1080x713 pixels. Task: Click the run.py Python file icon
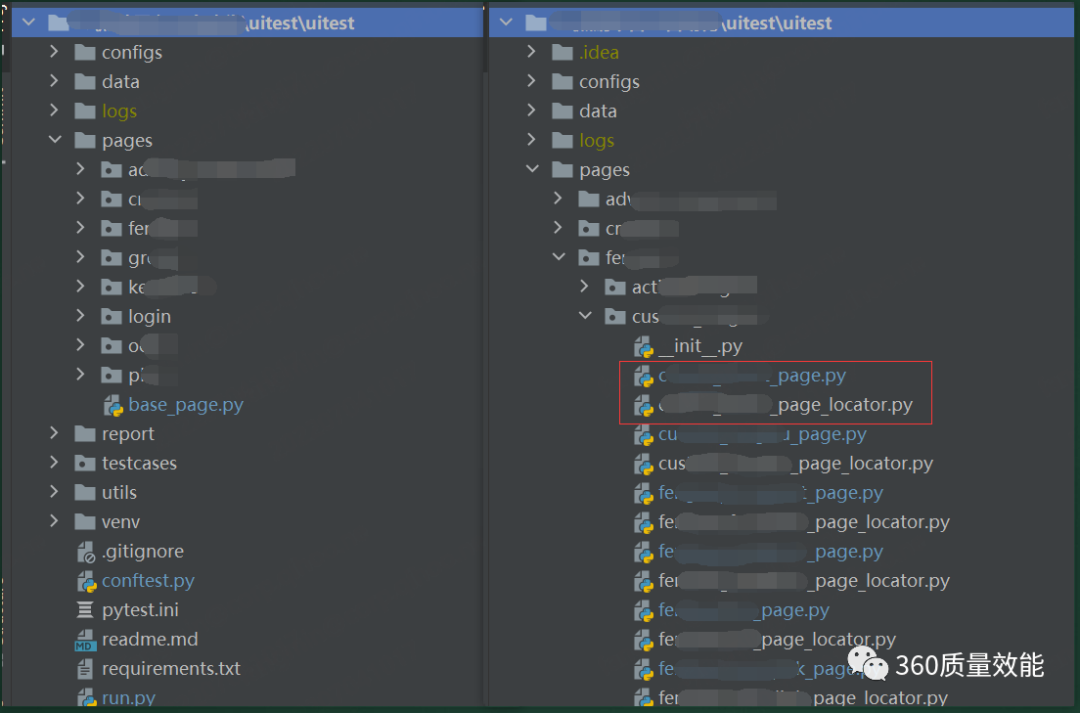point(86,698)
